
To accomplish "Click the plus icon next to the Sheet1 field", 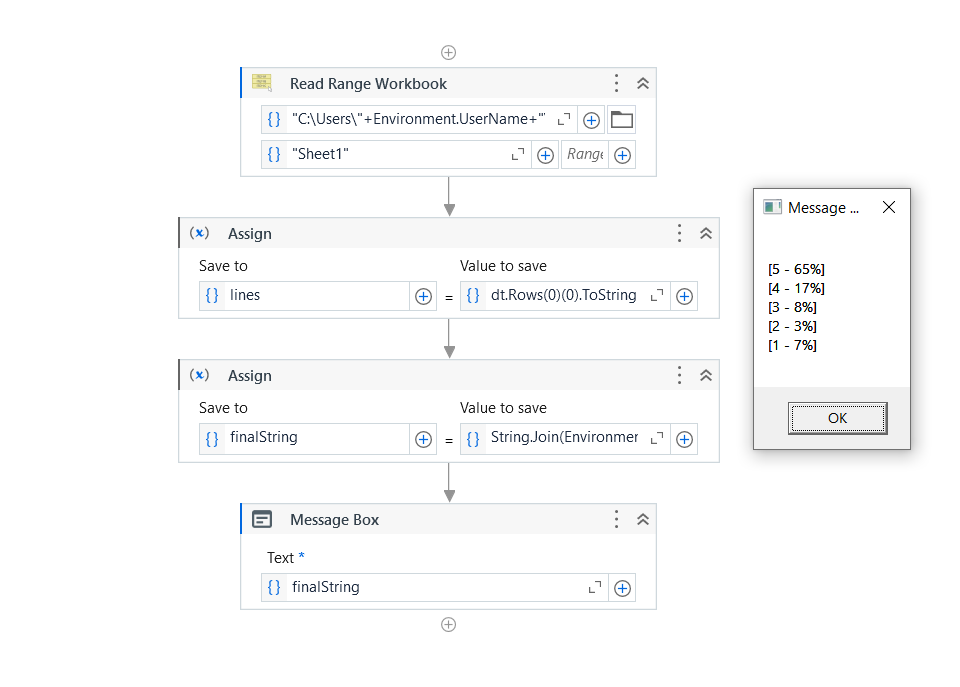I will pyautogui.click(x=545, y=154).
